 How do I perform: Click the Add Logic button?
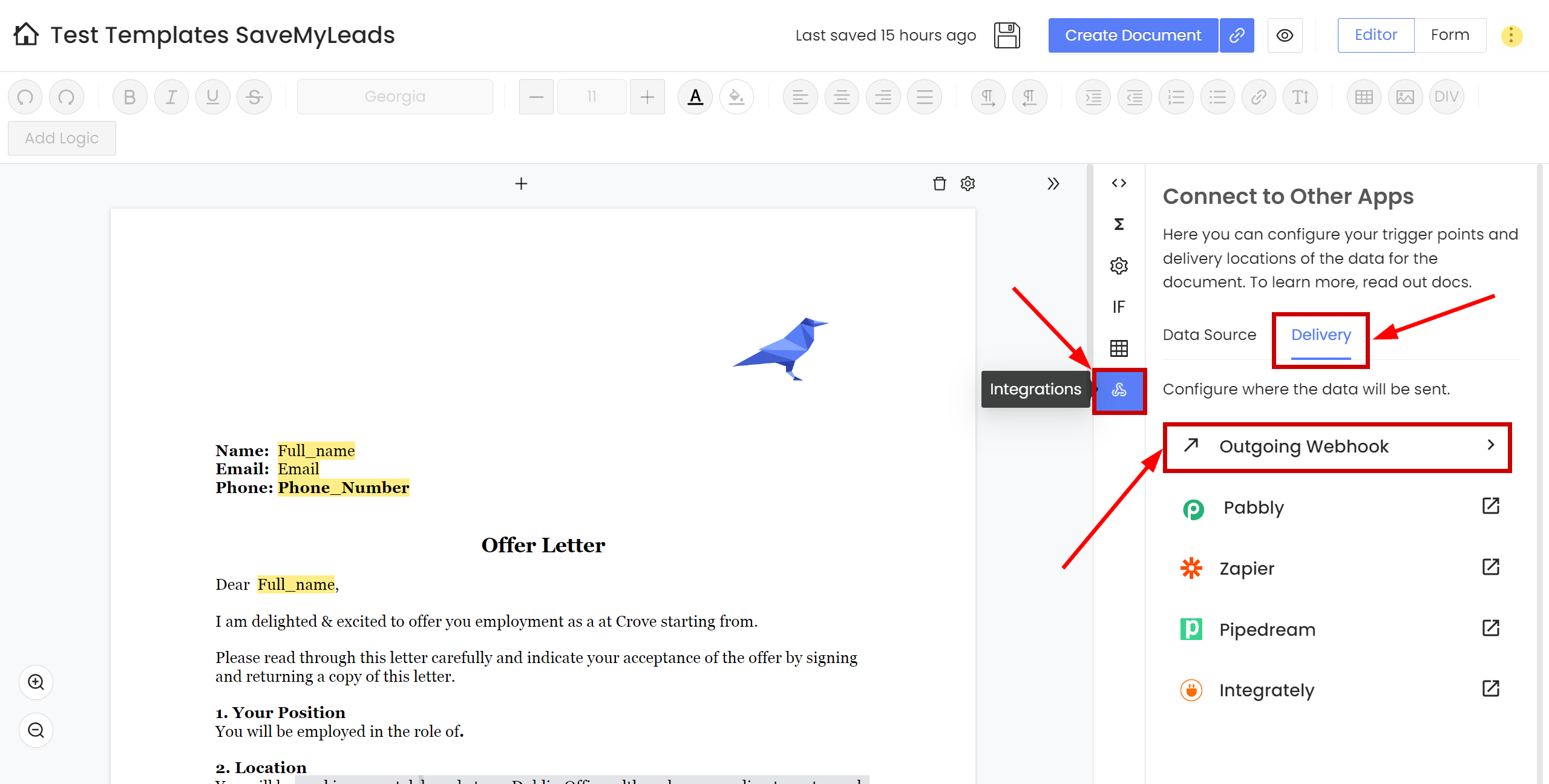point(62,138)
